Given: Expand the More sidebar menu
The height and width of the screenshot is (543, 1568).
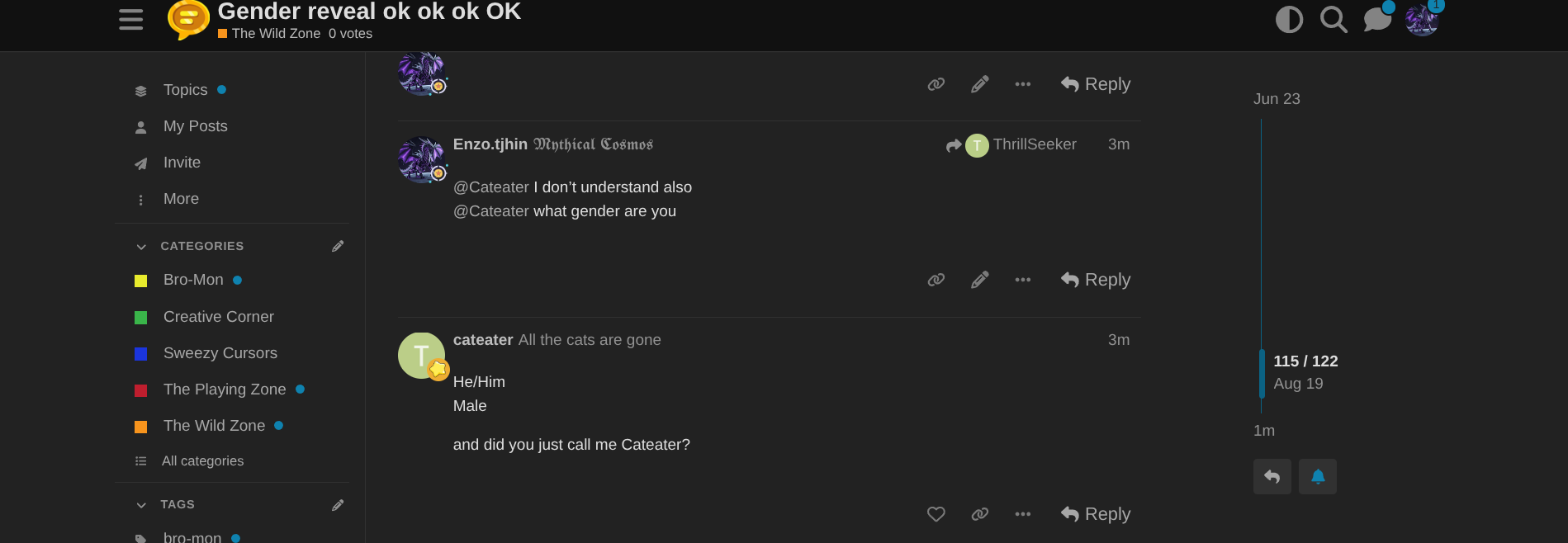Looking at the screenshot, I should 181,199.
